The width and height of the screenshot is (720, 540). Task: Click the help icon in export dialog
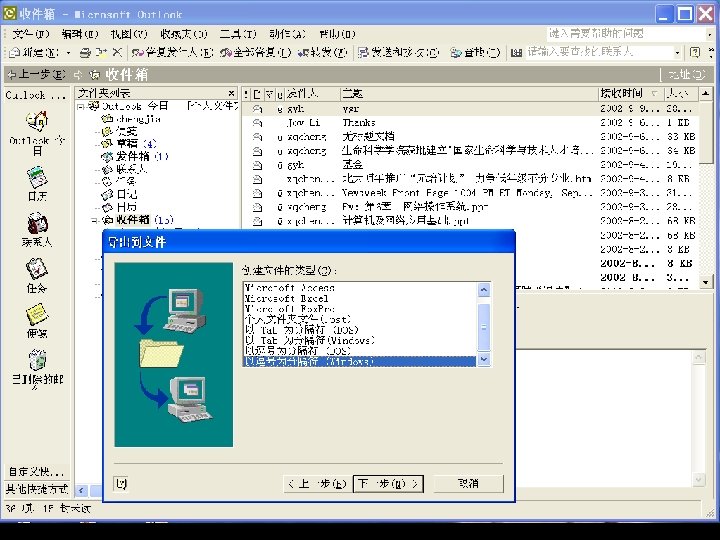[x=121, y=484]
